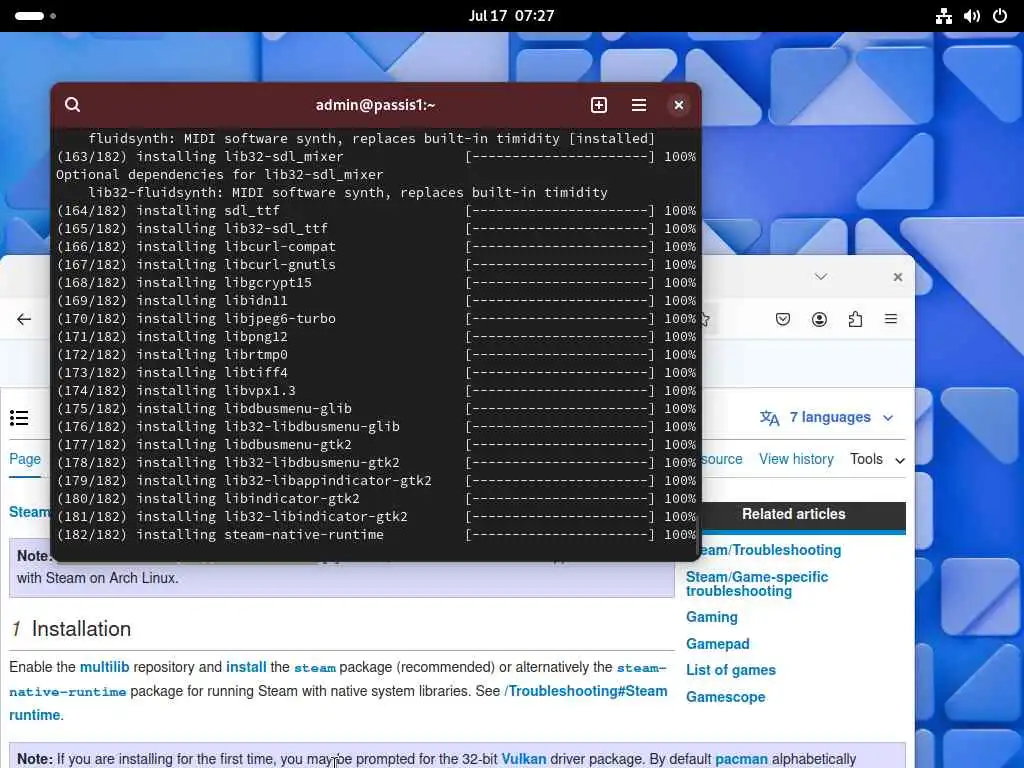Open the pacman link in the note
1024x768 pixels.
741,759
